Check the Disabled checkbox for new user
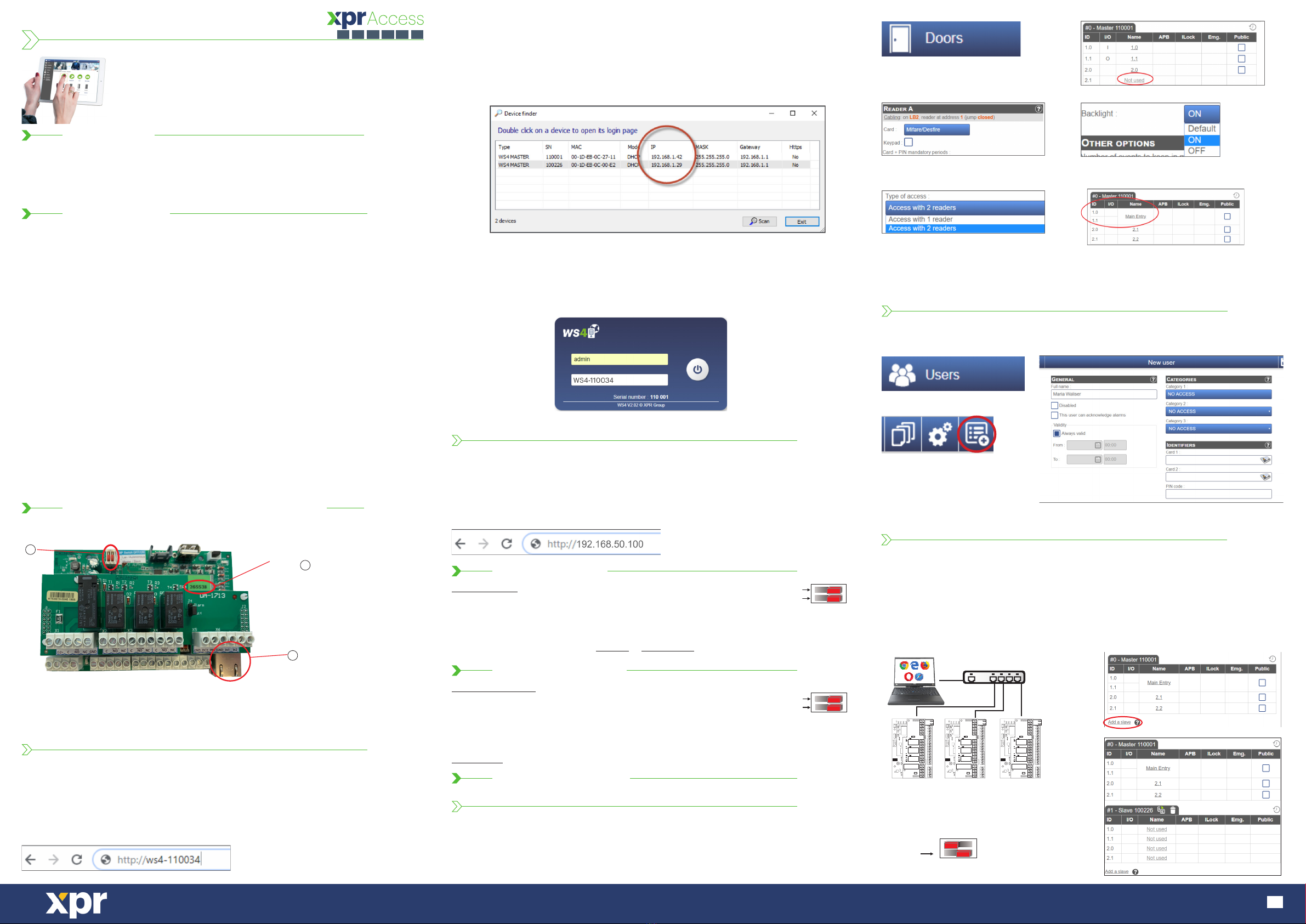 (1054, 406)
